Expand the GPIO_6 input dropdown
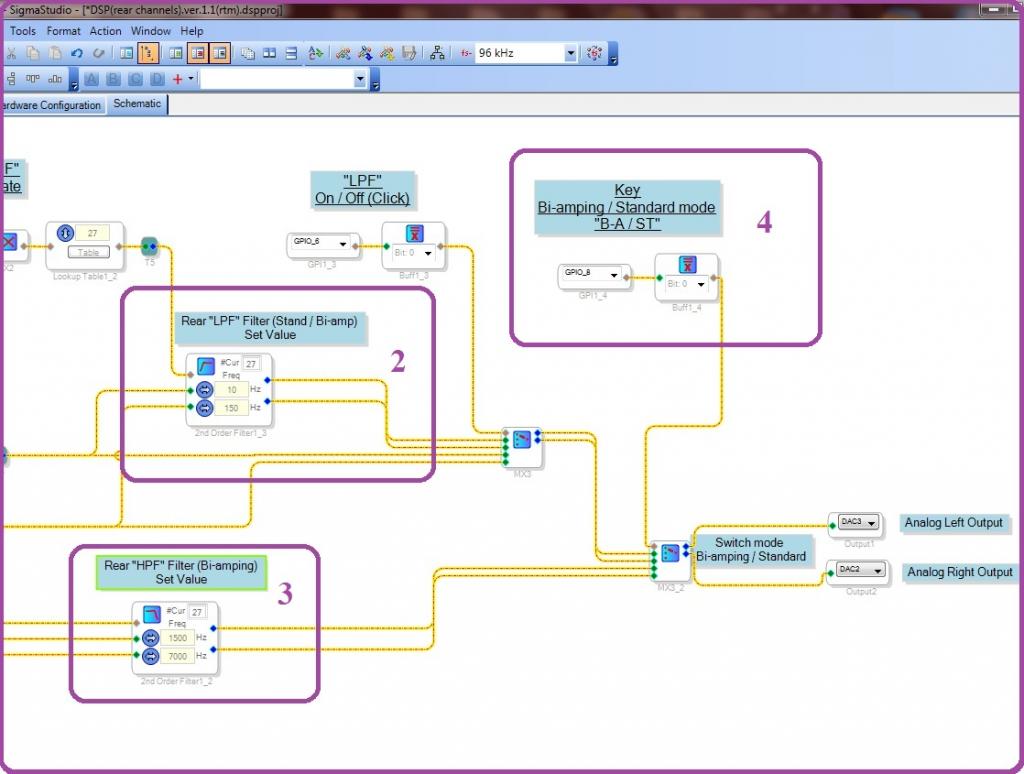 (x=344, y=243)
